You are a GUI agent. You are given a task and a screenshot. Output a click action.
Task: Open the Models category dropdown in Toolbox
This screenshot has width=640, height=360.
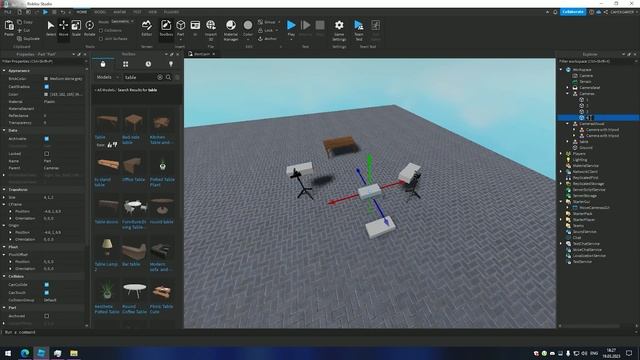tap(107, 77)
